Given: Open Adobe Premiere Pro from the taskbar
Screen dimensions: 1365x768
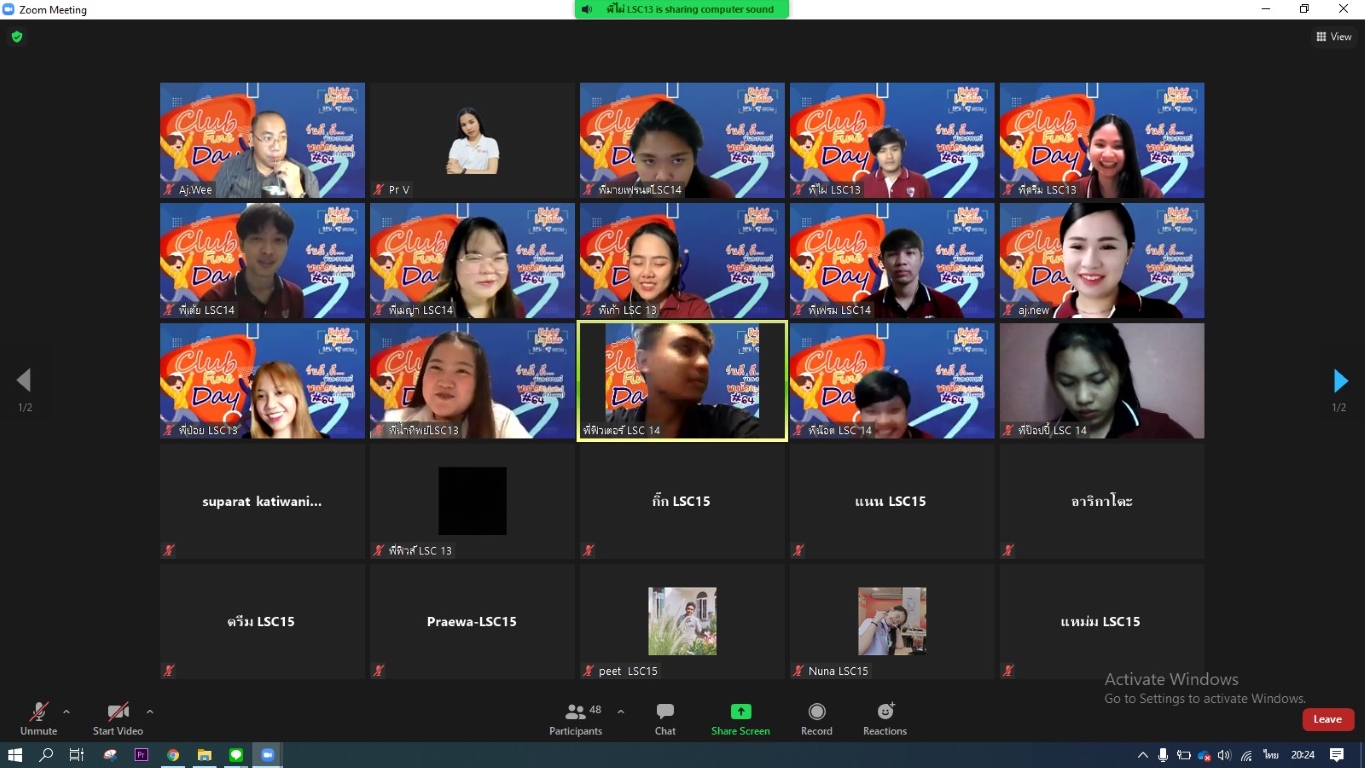Looking at the screenshot, I should tap(141, 755).
